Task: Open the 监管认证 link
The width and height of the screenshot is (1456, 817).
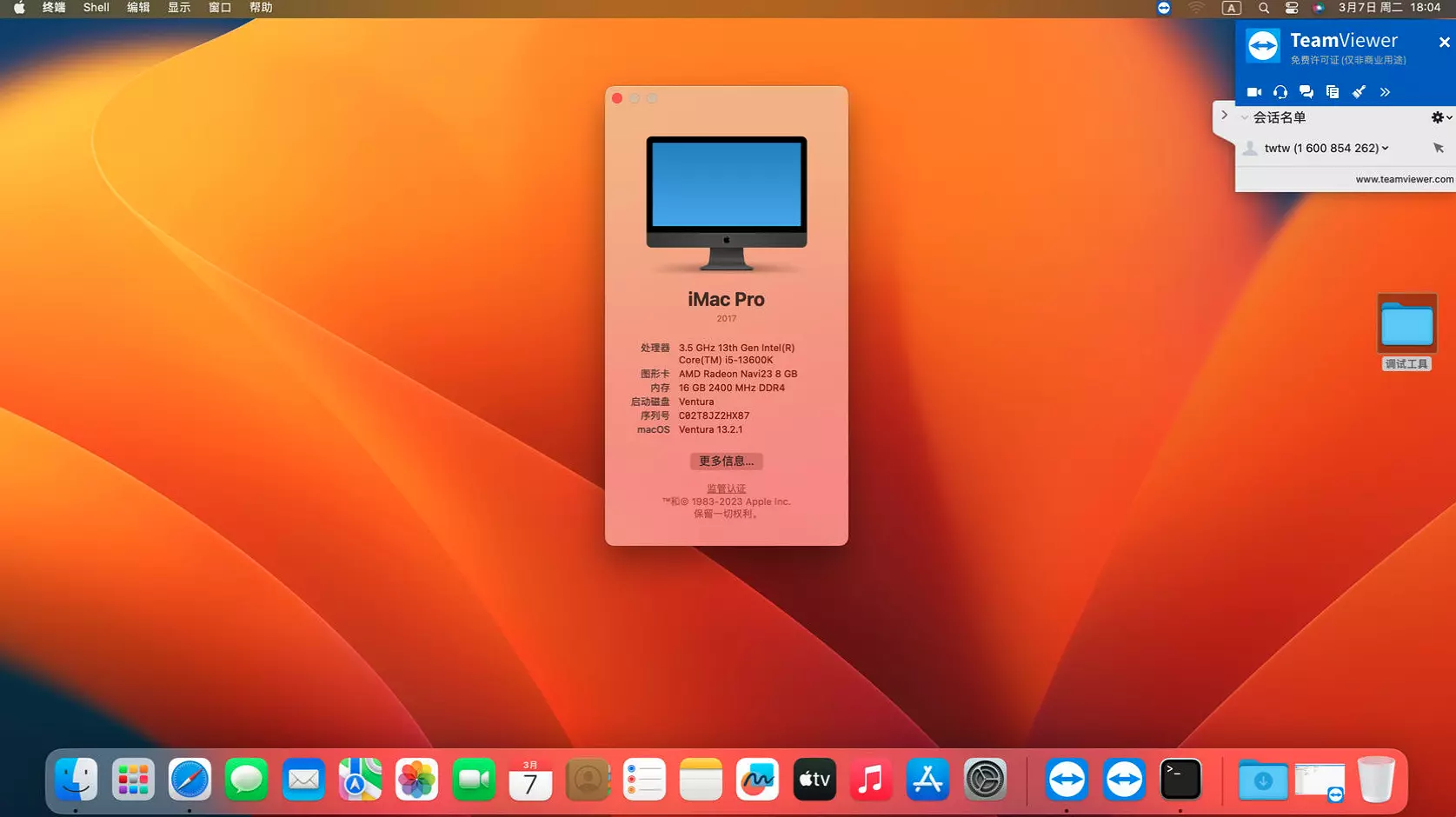Action: (726, 488)
